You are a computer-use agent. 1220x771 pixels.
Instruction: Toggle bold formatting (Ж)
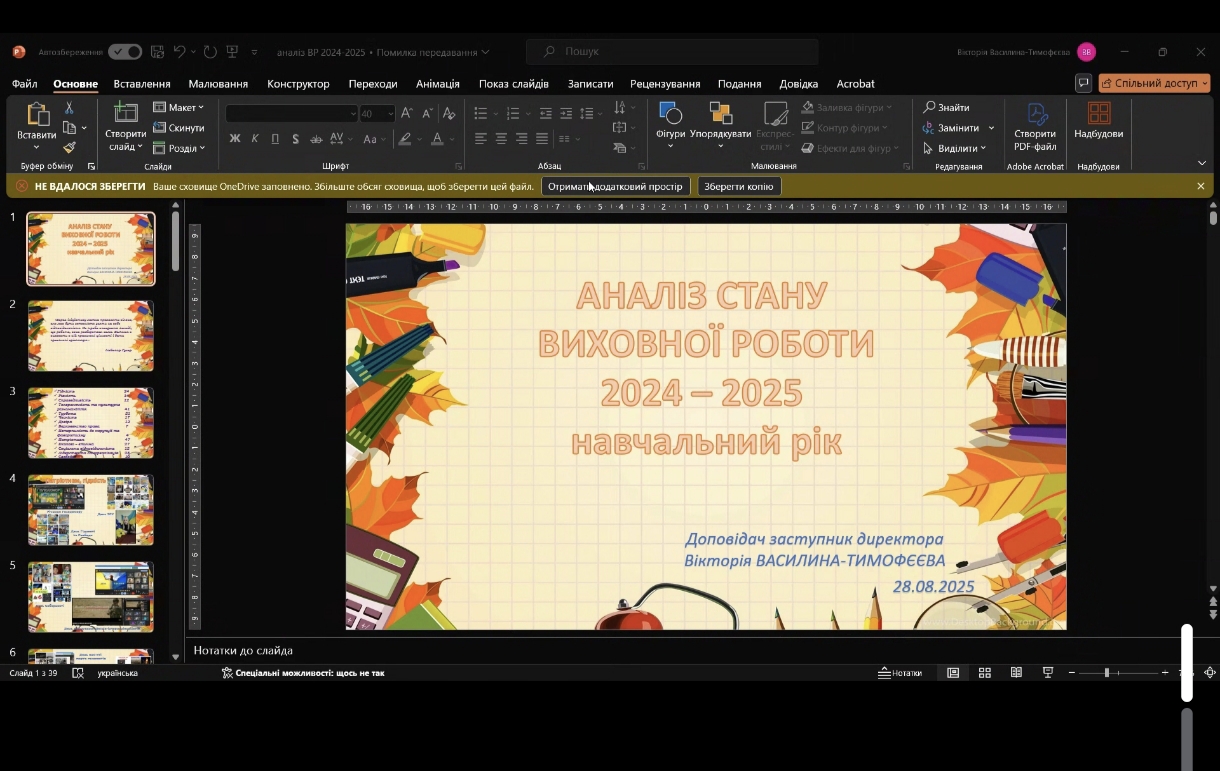[x=235, y=139]
